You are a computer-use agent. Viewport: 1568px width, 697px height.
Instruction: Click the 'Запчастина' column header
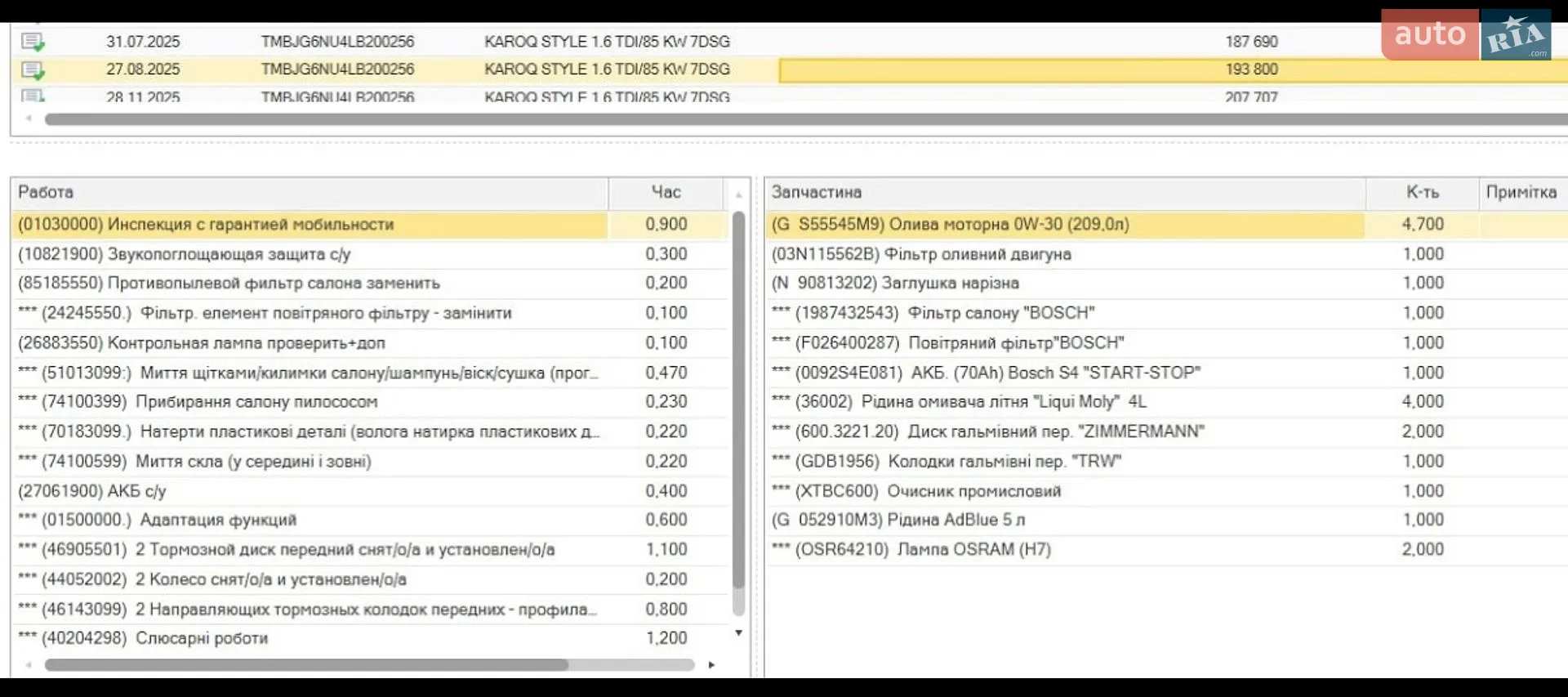[x=1065, y=192]
